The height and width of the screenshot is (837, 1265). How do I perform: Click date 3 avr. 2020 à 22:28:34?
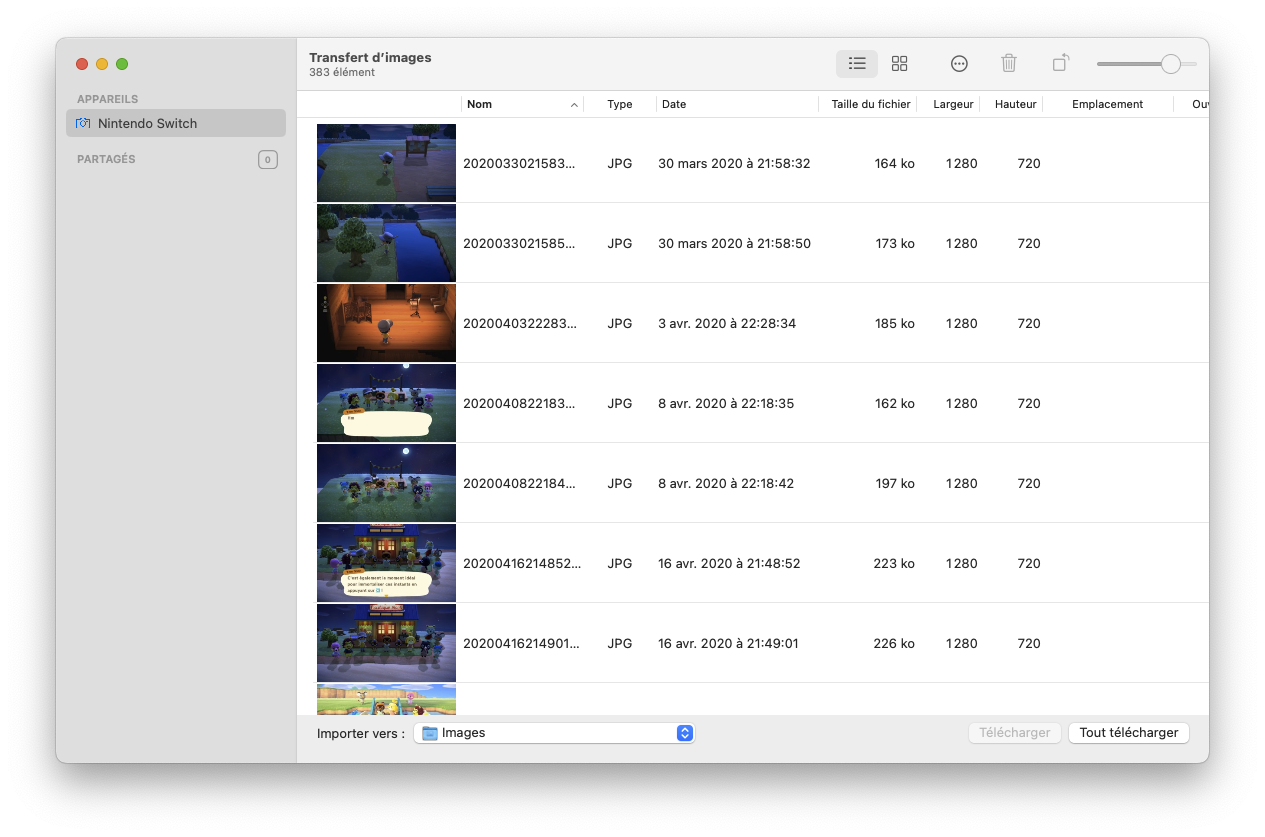[x=727, y=323]
